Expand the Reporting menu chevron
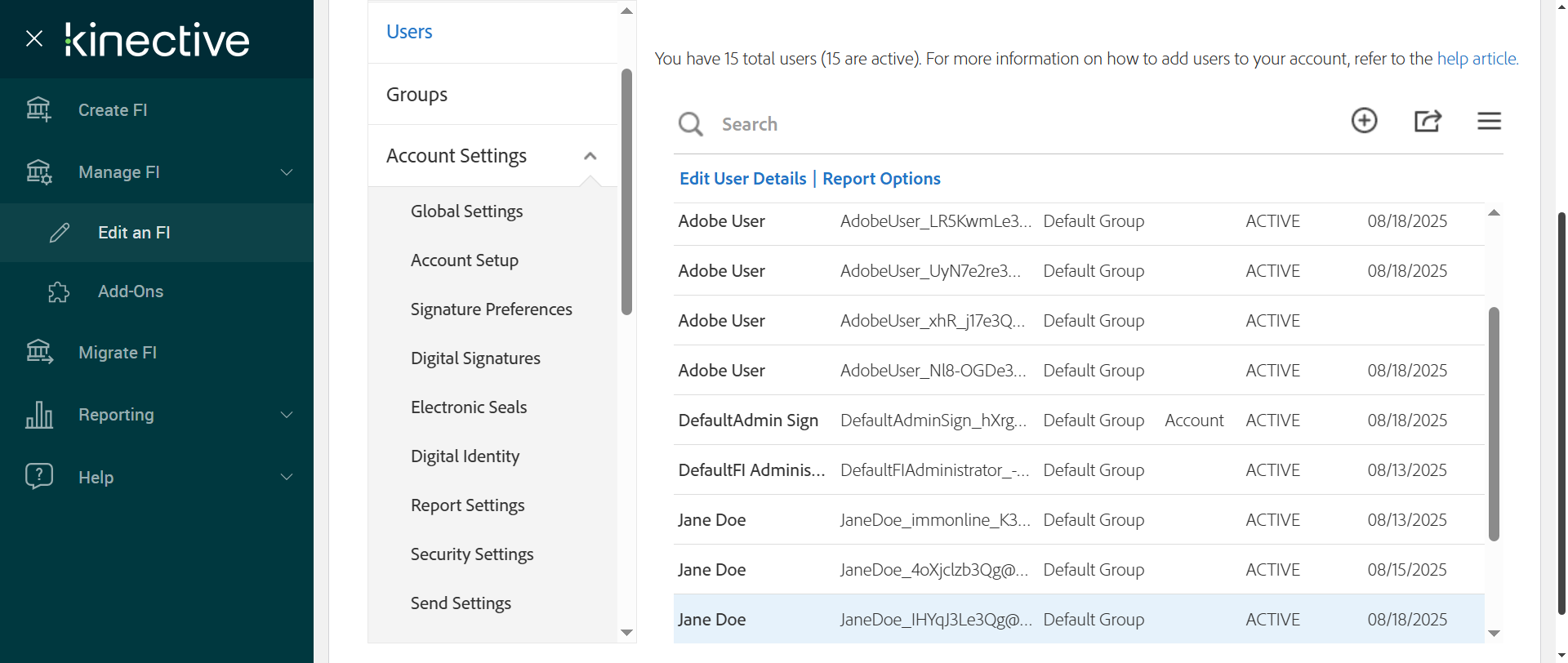Viewport: 1568px width, 663px height. 287,415
